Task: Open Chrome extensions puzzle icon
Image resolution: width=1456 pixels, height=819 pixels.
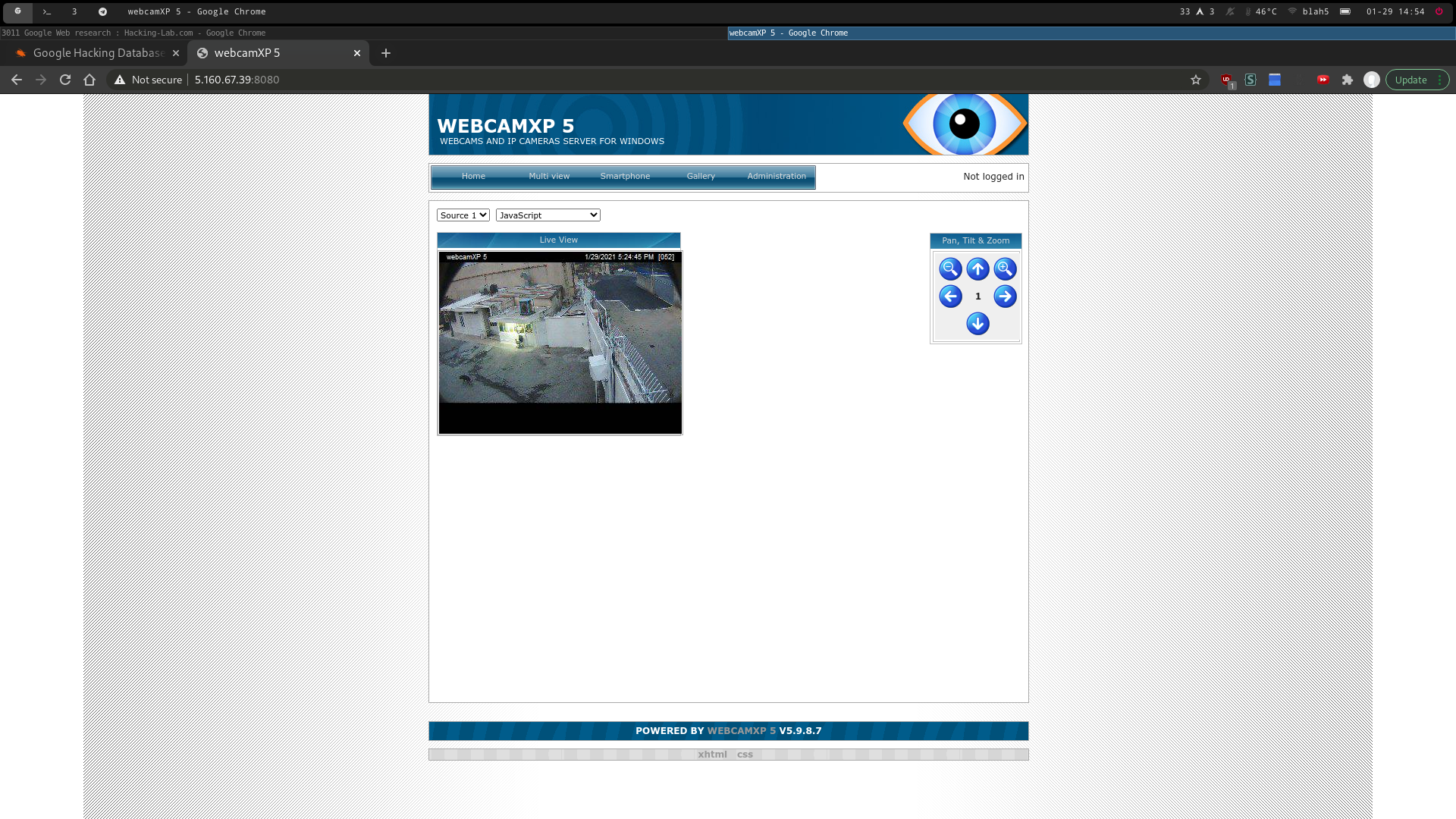Action: coord(1348,80)
